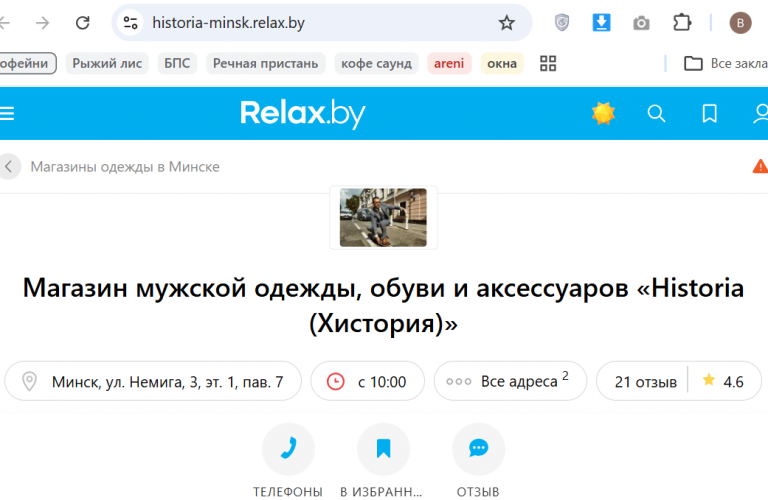Click the 4.6 star rating
The width and height of the screenshot is (768, 500).
pyautogui.click(x=723, y=381)
